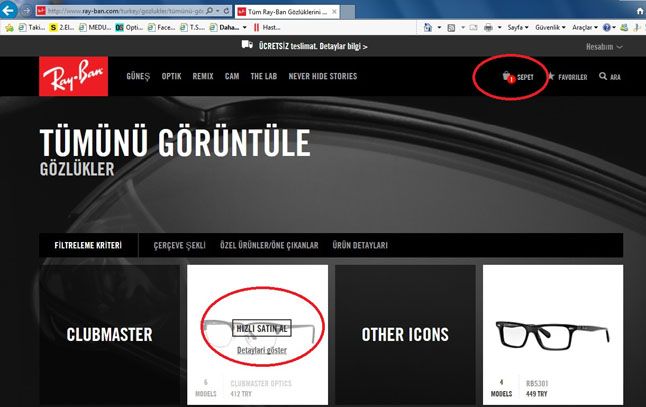Open the OPTİK navigation menu
The height and width of the screenshot is (407, 646).
click(171, 76)
